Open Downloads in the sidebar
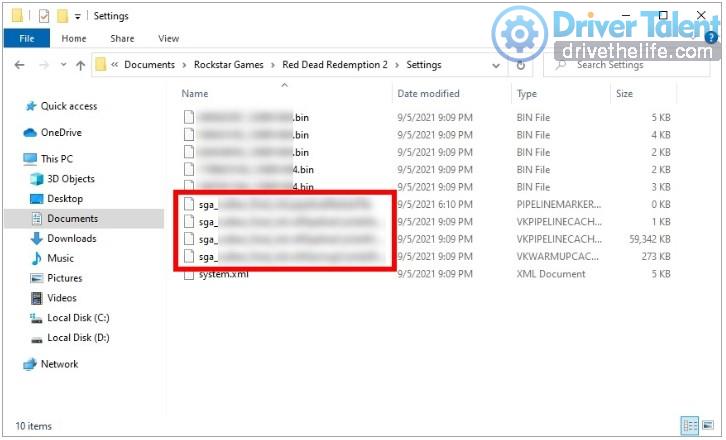 click(72, 239)
